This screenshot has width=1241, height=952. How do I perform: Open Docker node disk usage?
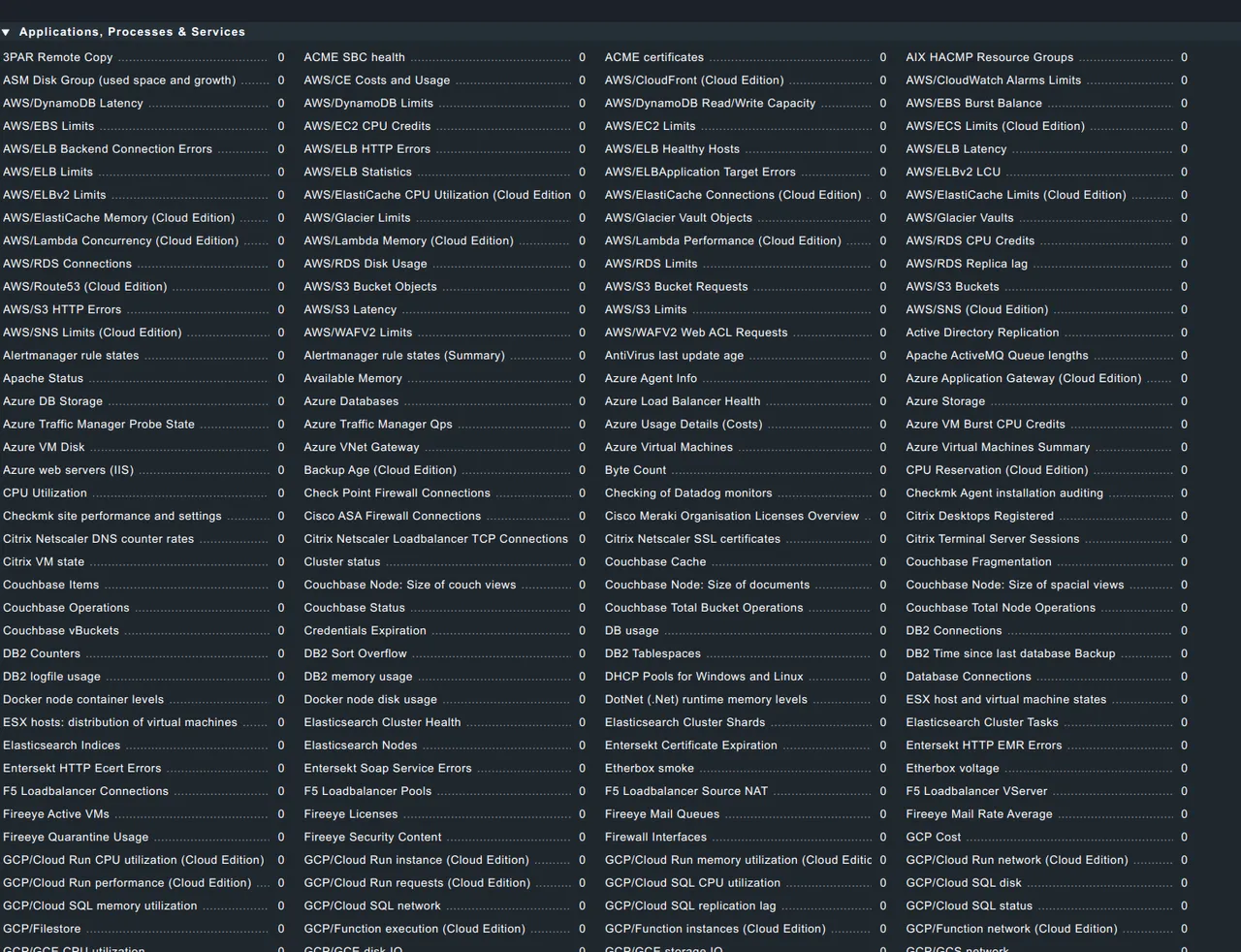pos(370,700)
